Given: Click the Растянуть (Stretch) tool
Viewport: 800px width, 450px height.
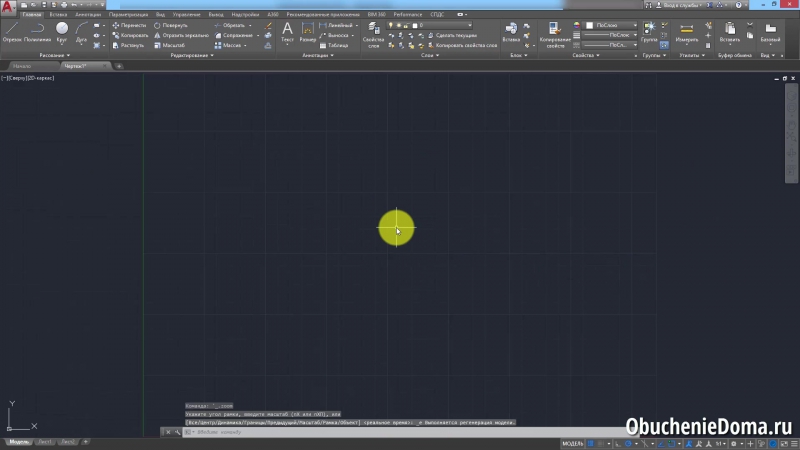Looking at the screenshot, I should pyautogui.click(x=128, y=45).
